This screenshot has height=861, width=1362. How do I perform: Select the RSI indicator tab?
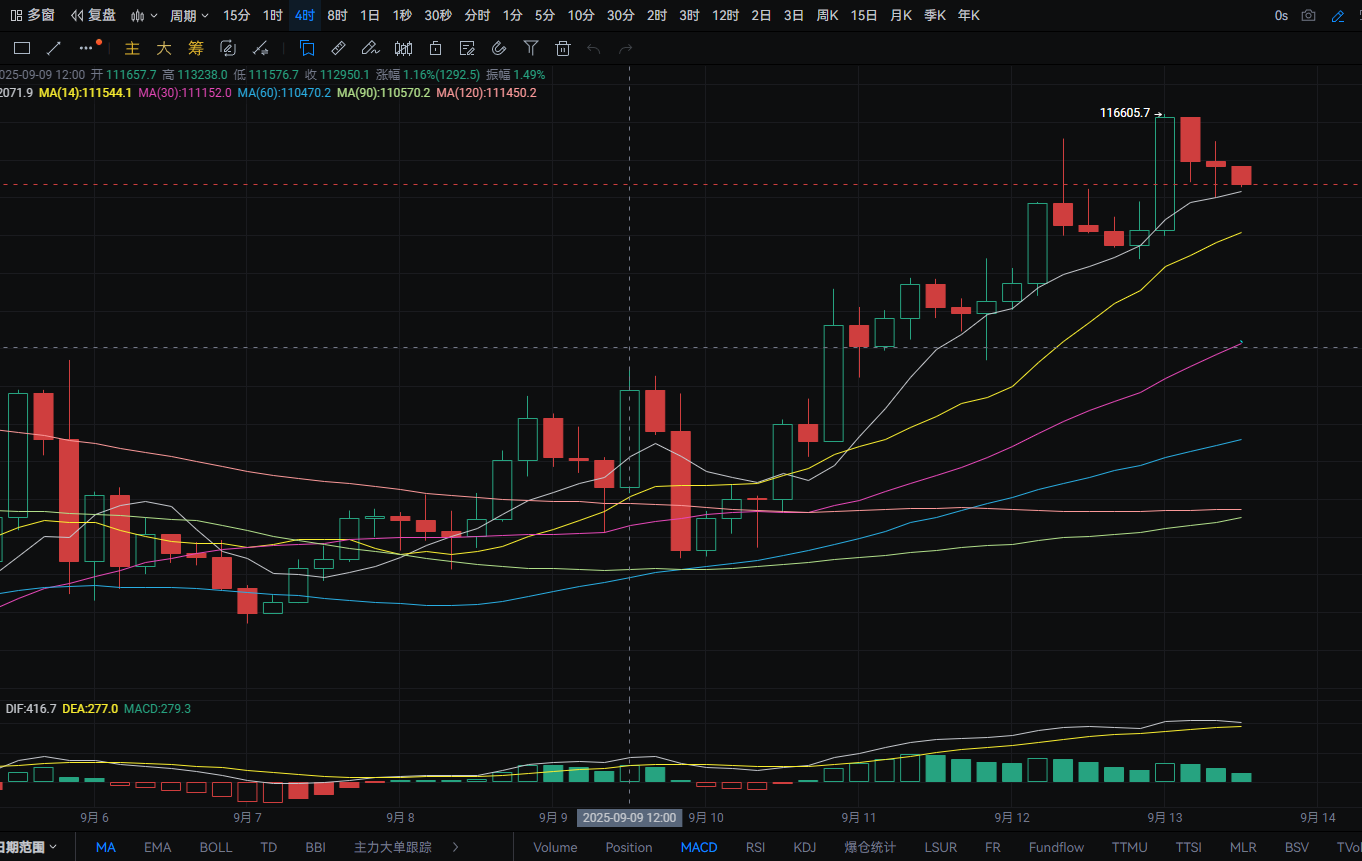(x=755, y=847)
